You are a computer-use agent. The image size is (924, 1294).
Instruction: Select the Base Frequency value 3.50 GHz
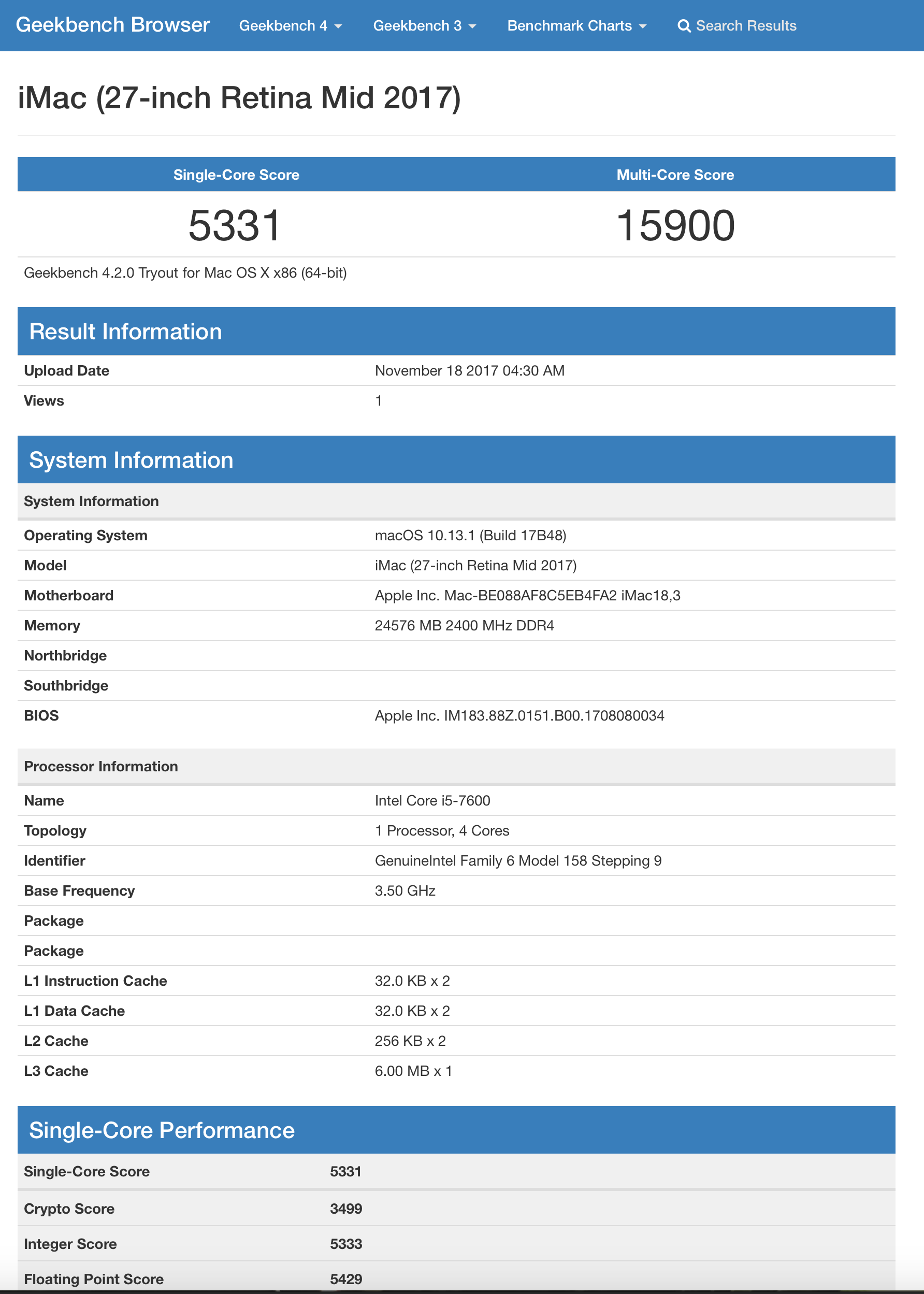[x=405, y=891]
